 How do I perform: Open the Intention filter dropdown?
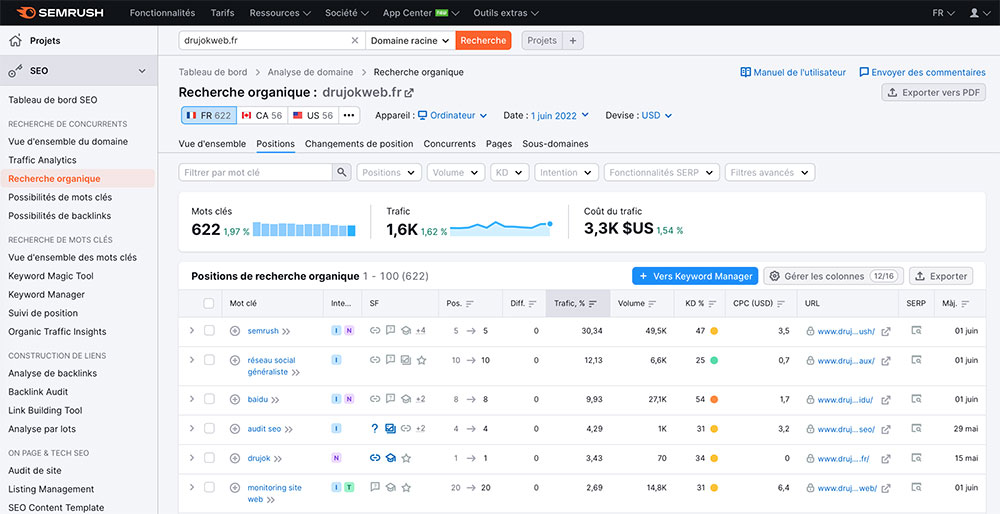pos(566,172)
